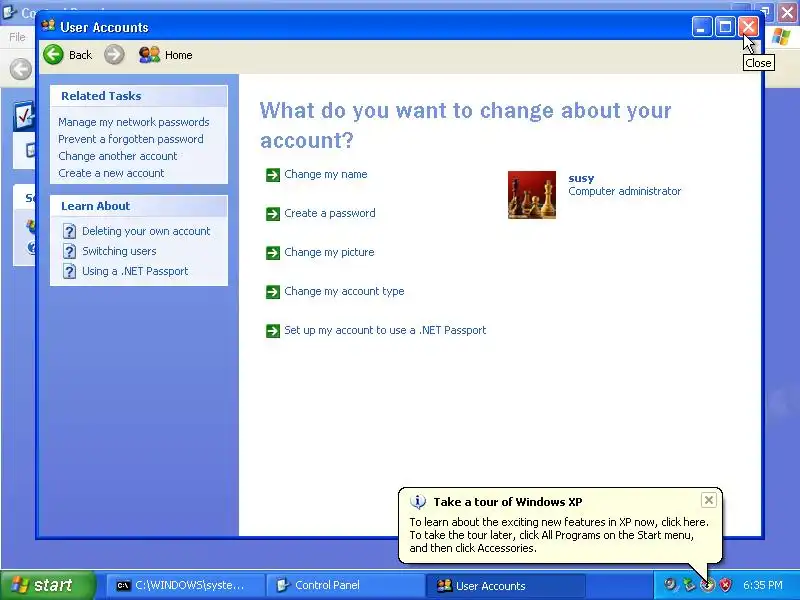Image resolution: width=800 pixels, height=600 pixels.
Task: Open Prevent a forgotten password
Action: point(131,139)
